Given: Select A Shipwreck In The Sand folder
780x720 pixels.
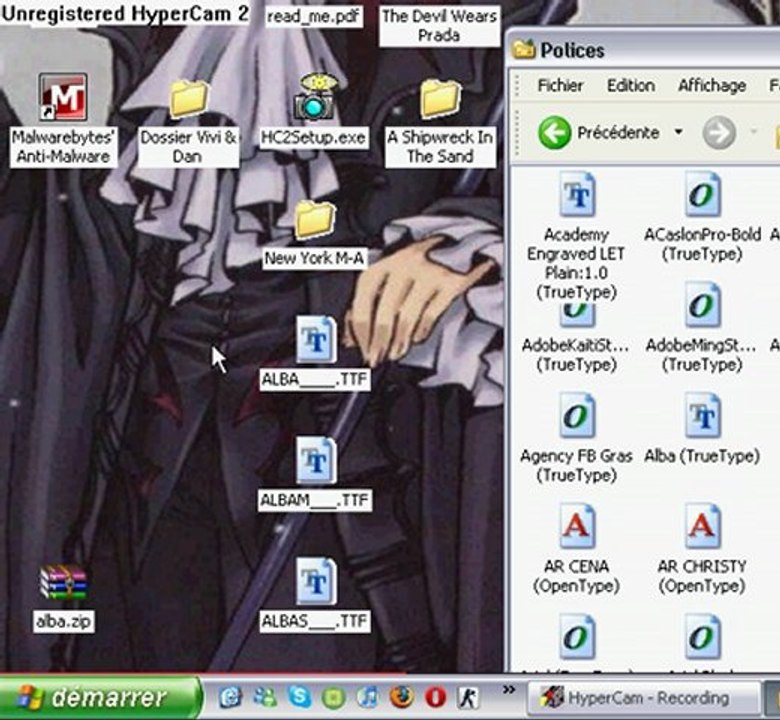Looking at the screenshot, I should pos(440,99).
